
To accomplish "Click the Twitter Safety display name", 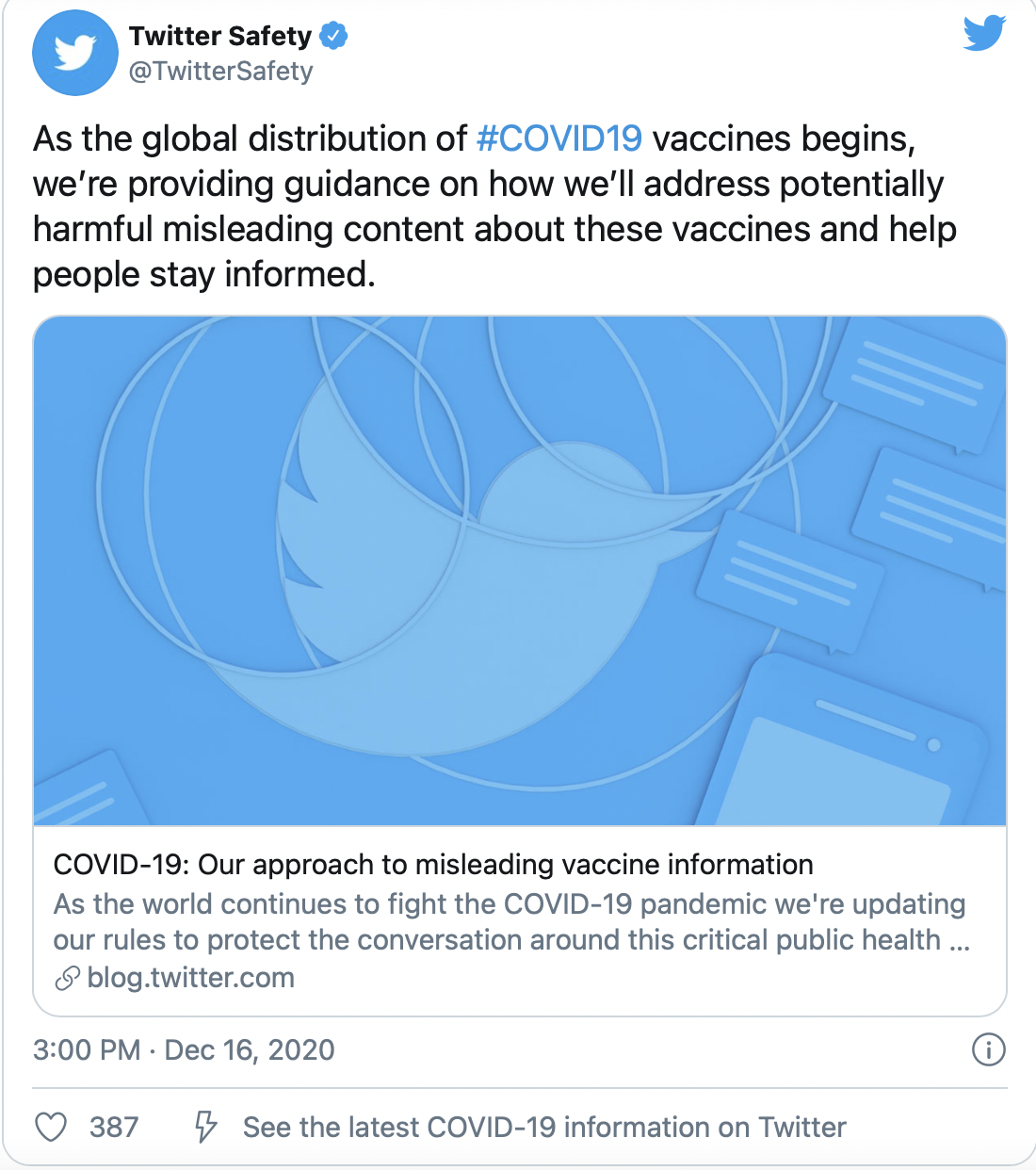I will tap(220, 36).
